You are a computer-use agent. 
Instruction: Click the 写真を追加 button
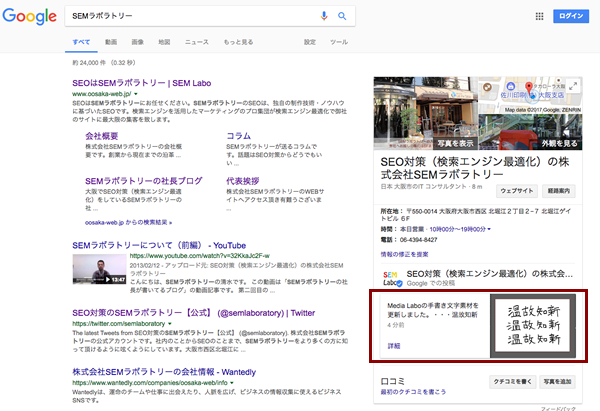pyautogui.click(x=557, y=382)
